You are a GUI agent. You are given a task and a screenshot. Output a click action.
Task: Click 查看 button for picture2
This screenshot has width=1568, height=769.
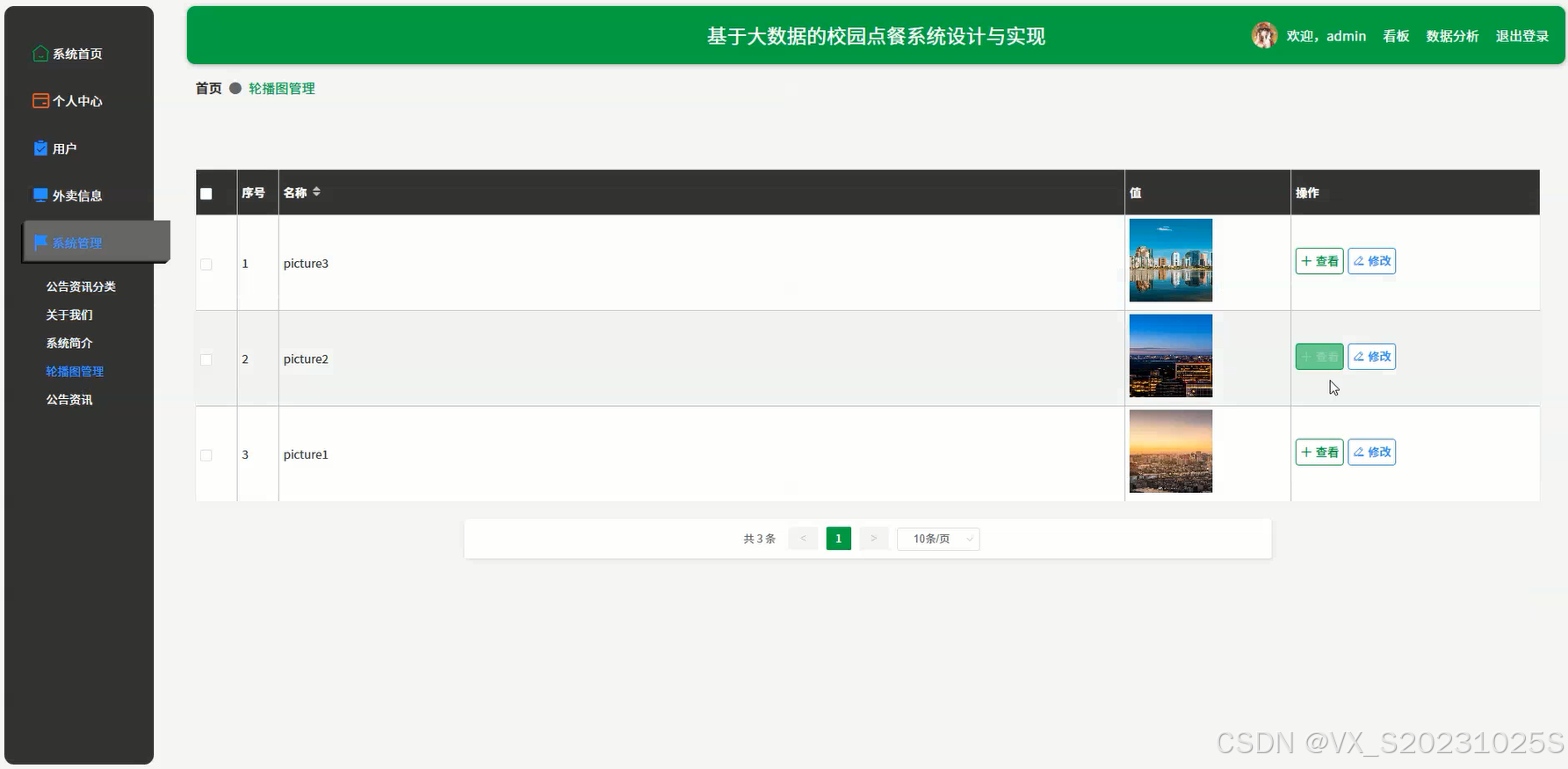(x=1319, y=357)
